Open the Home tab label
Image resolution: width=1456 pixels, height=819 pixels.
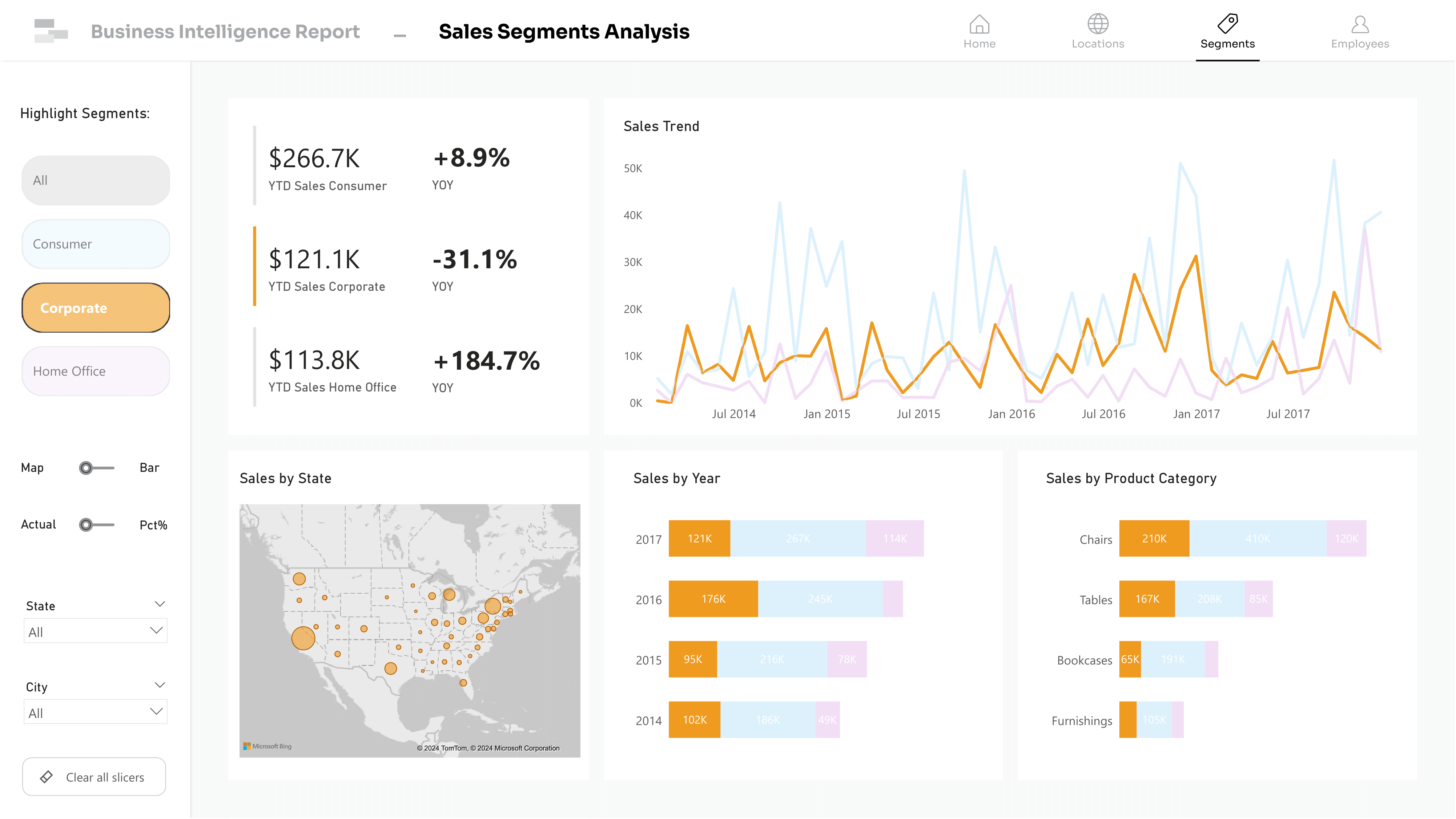[979, 44]
